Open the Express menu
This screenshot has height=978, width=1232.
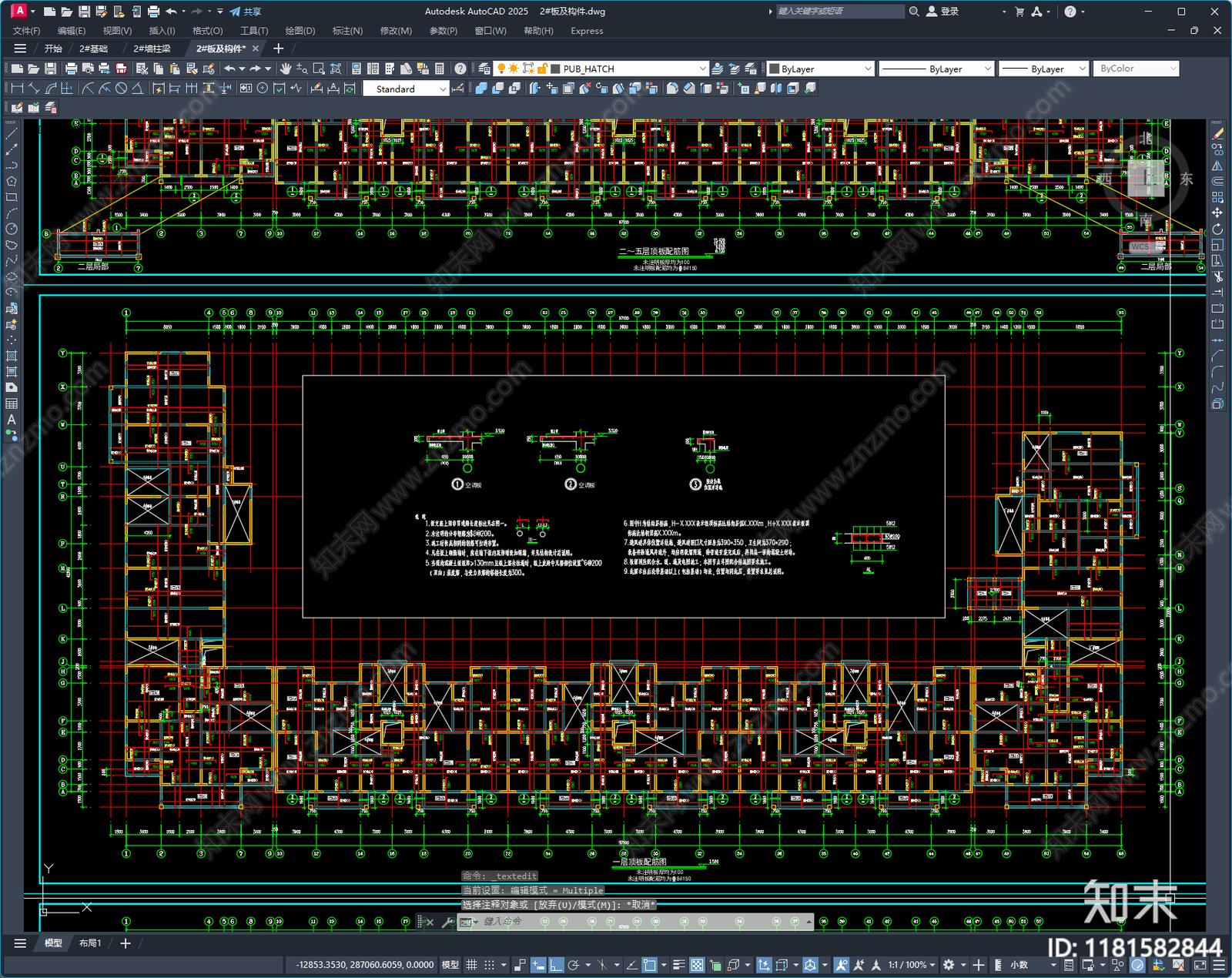pyautogui.click(x=587, y=31)
